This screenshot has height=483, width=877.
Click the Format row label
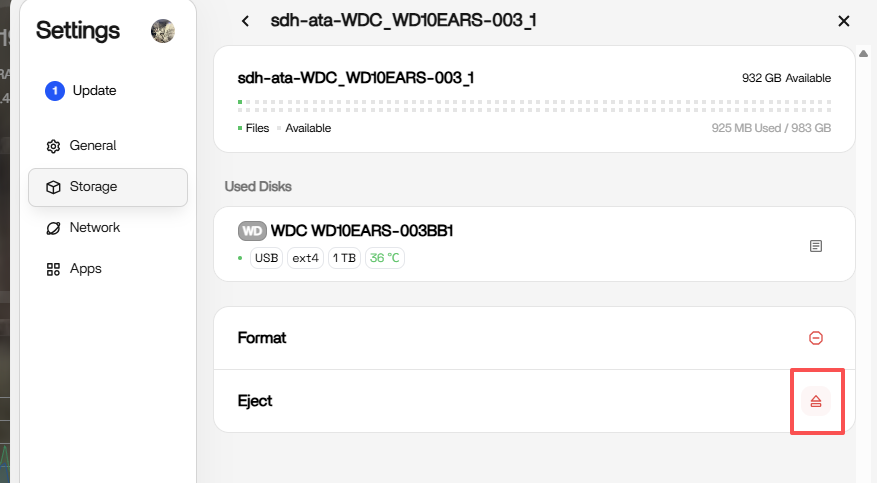coord(262,338)
